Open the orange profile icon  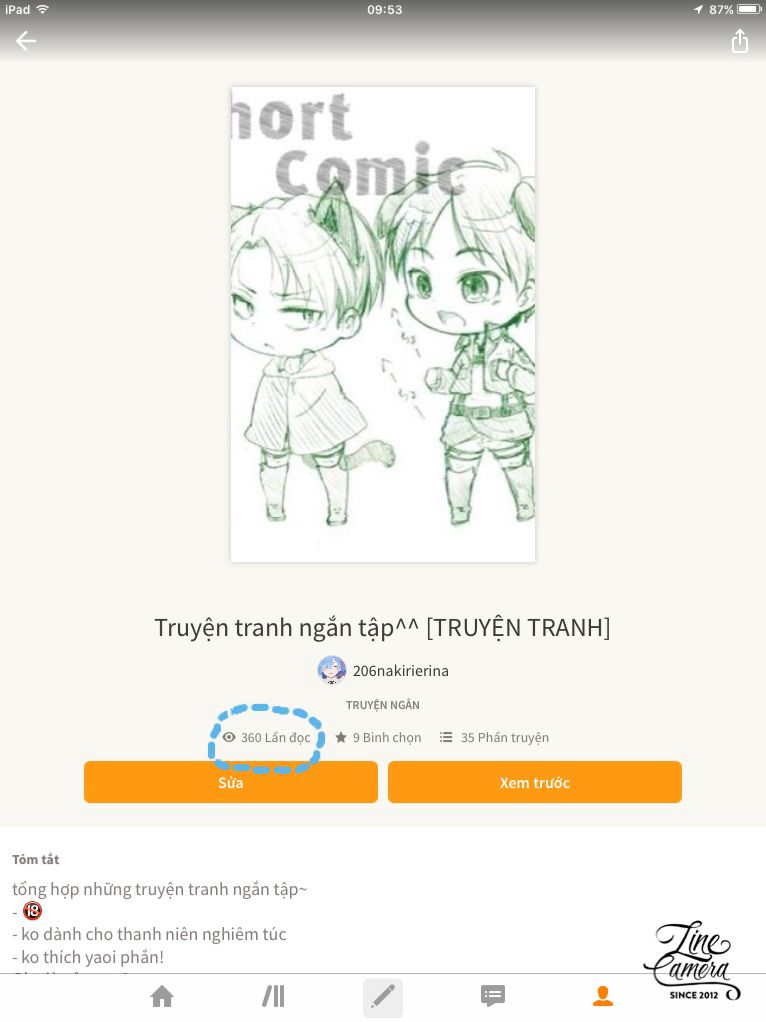[602, 996]
